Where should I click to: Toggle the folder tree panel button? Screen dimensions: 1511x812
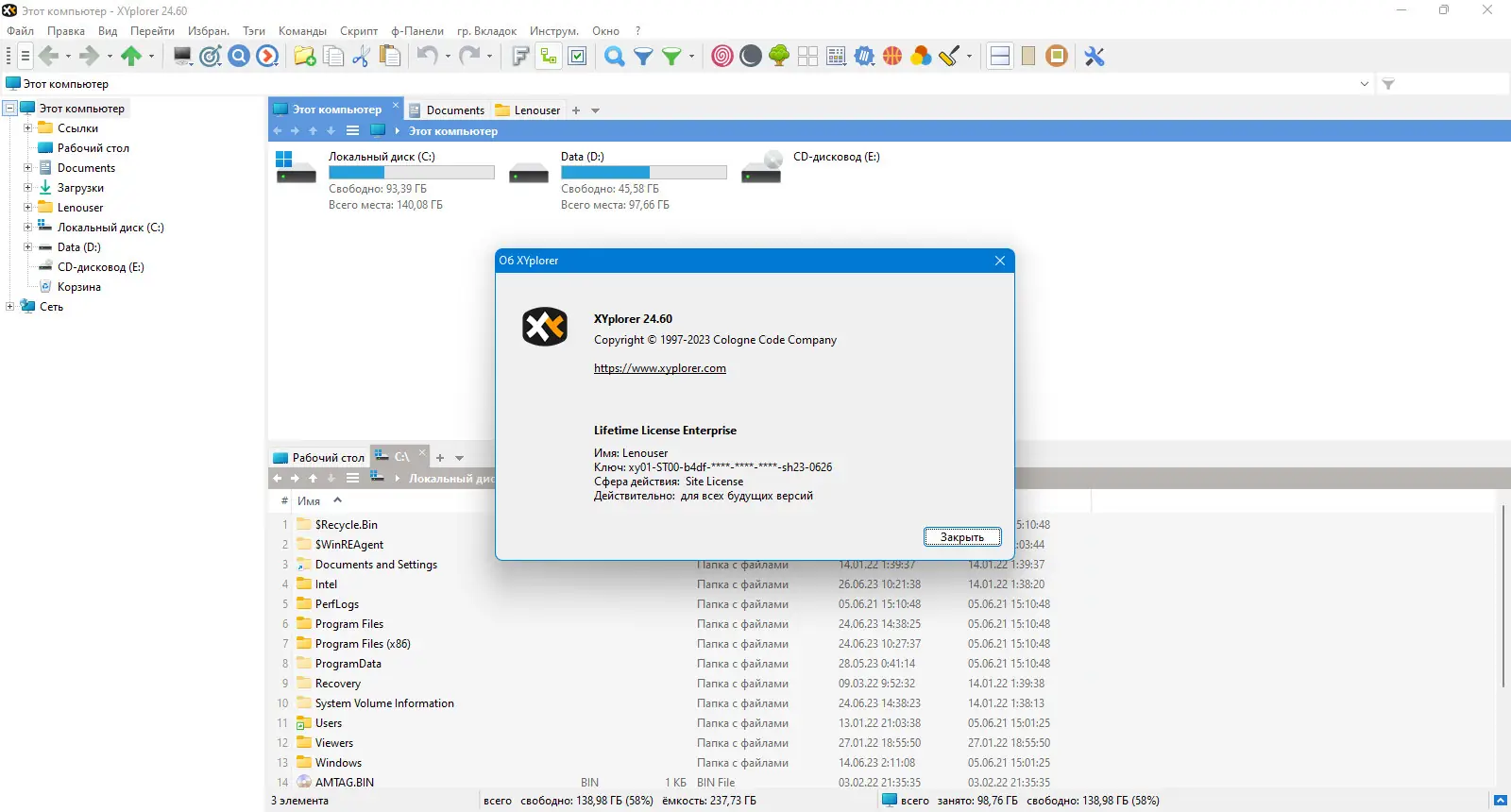click(549, 57)
